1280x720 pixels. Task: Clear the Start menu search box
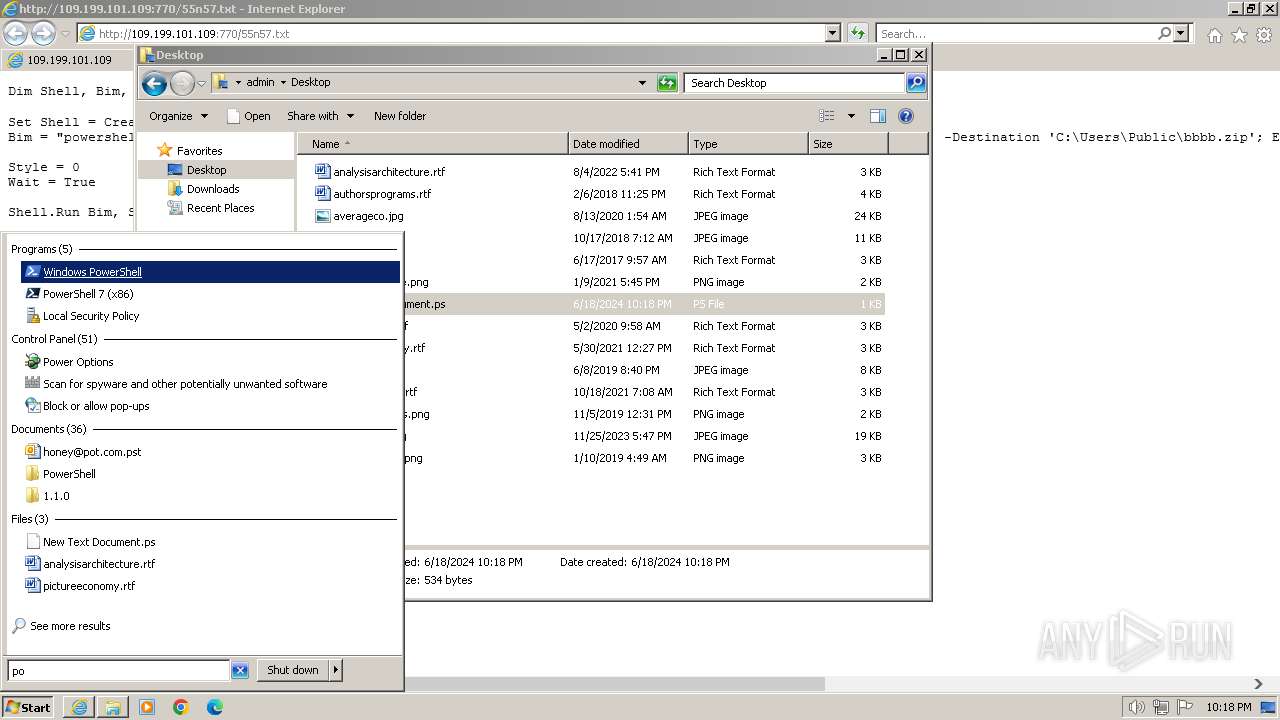tap(240, 671)
